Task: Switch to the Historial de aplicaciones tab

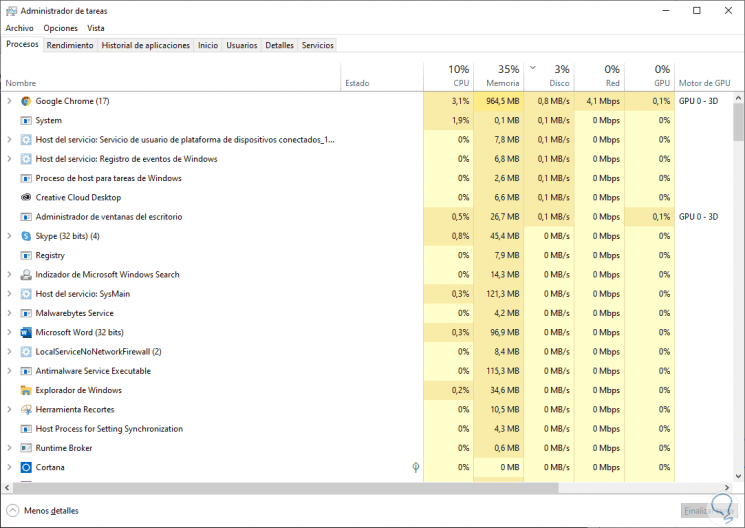Action: point(145,46)
